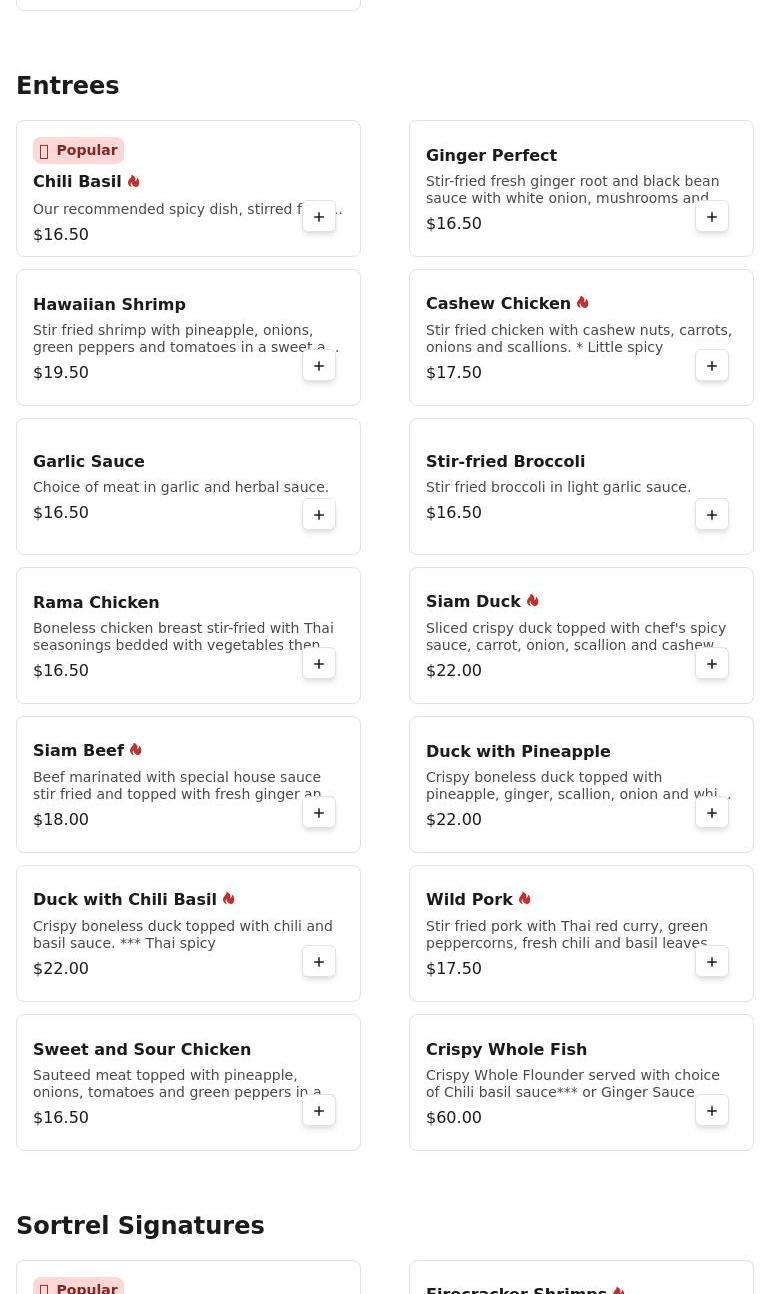Open Crispy Whole Fish item details
770x1294 pixels.
tap(506, 1050)
